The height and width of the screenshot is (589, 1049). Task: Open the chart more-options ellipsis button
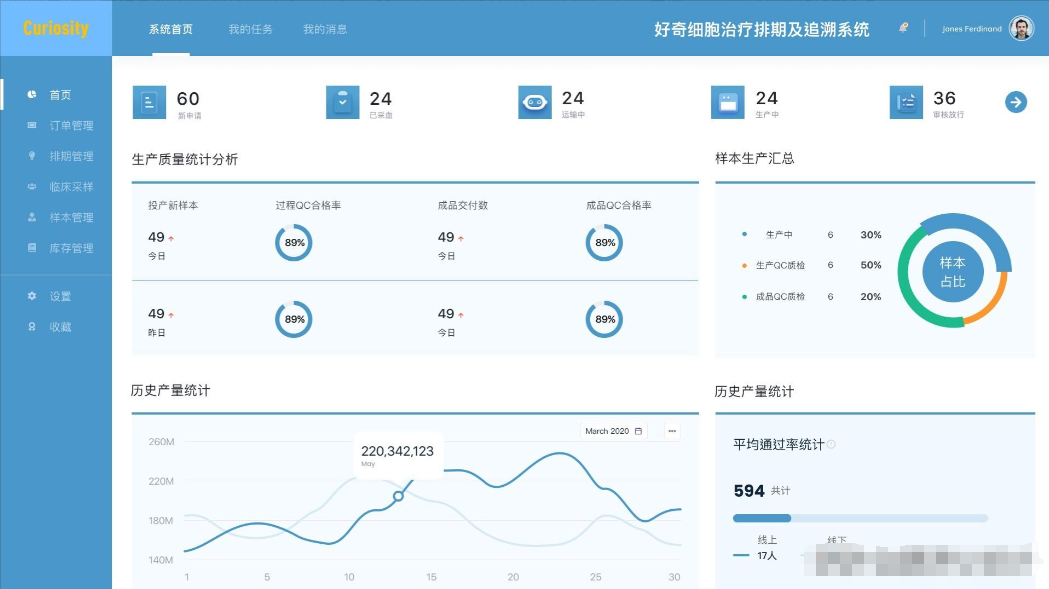point(672,431)
